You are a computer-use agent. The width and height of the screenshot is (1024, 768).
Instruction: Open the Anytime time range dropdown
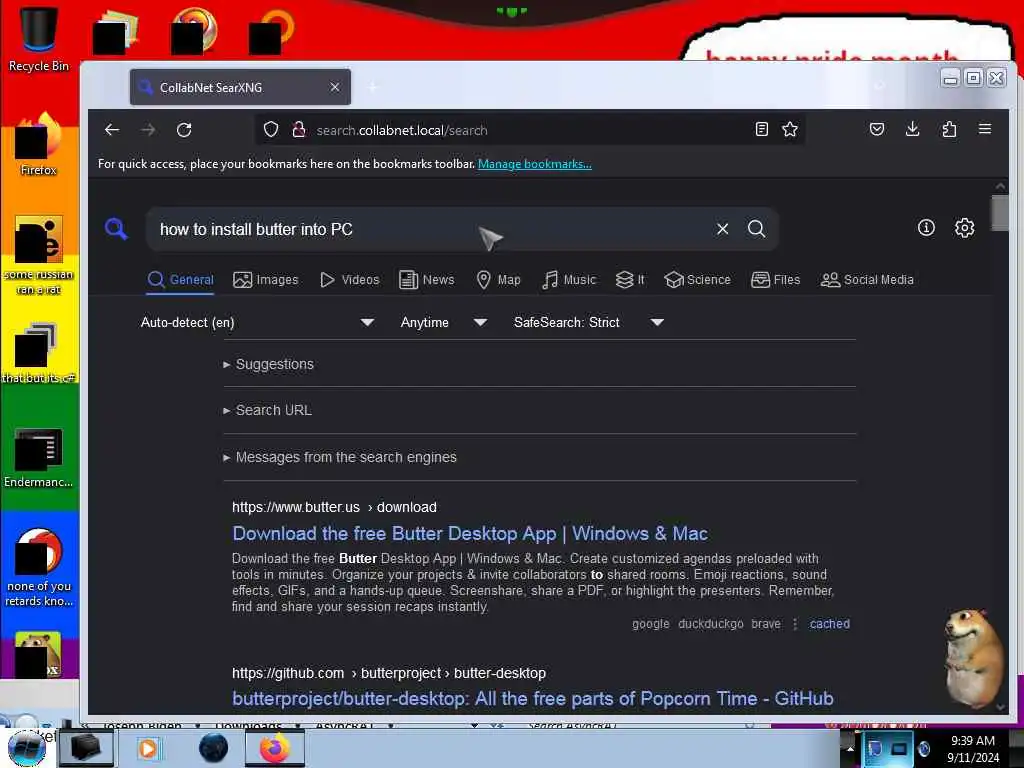444,322
